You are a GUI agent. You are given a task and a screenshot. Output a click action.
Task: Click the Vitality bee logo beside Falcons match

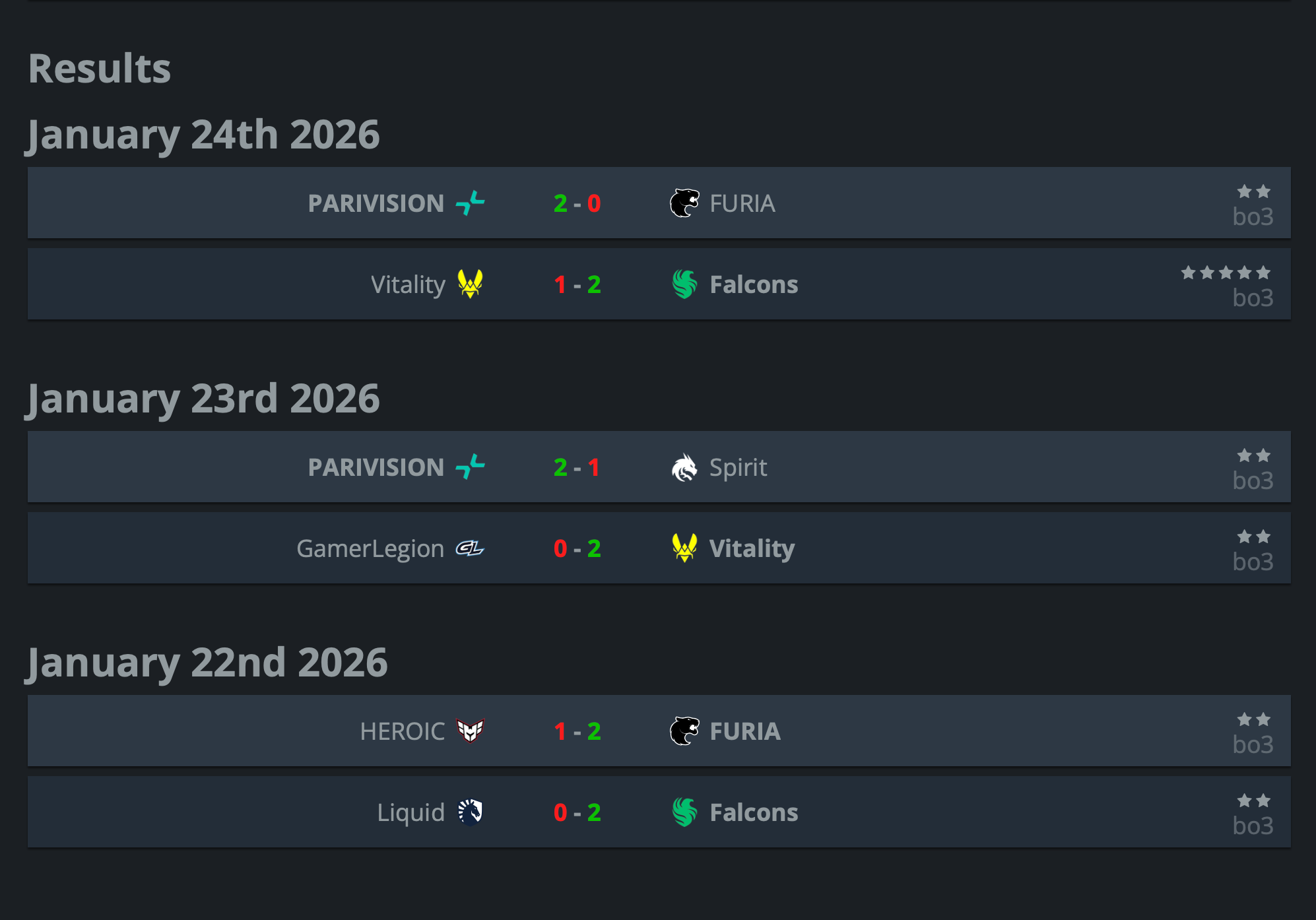point(470,284)
